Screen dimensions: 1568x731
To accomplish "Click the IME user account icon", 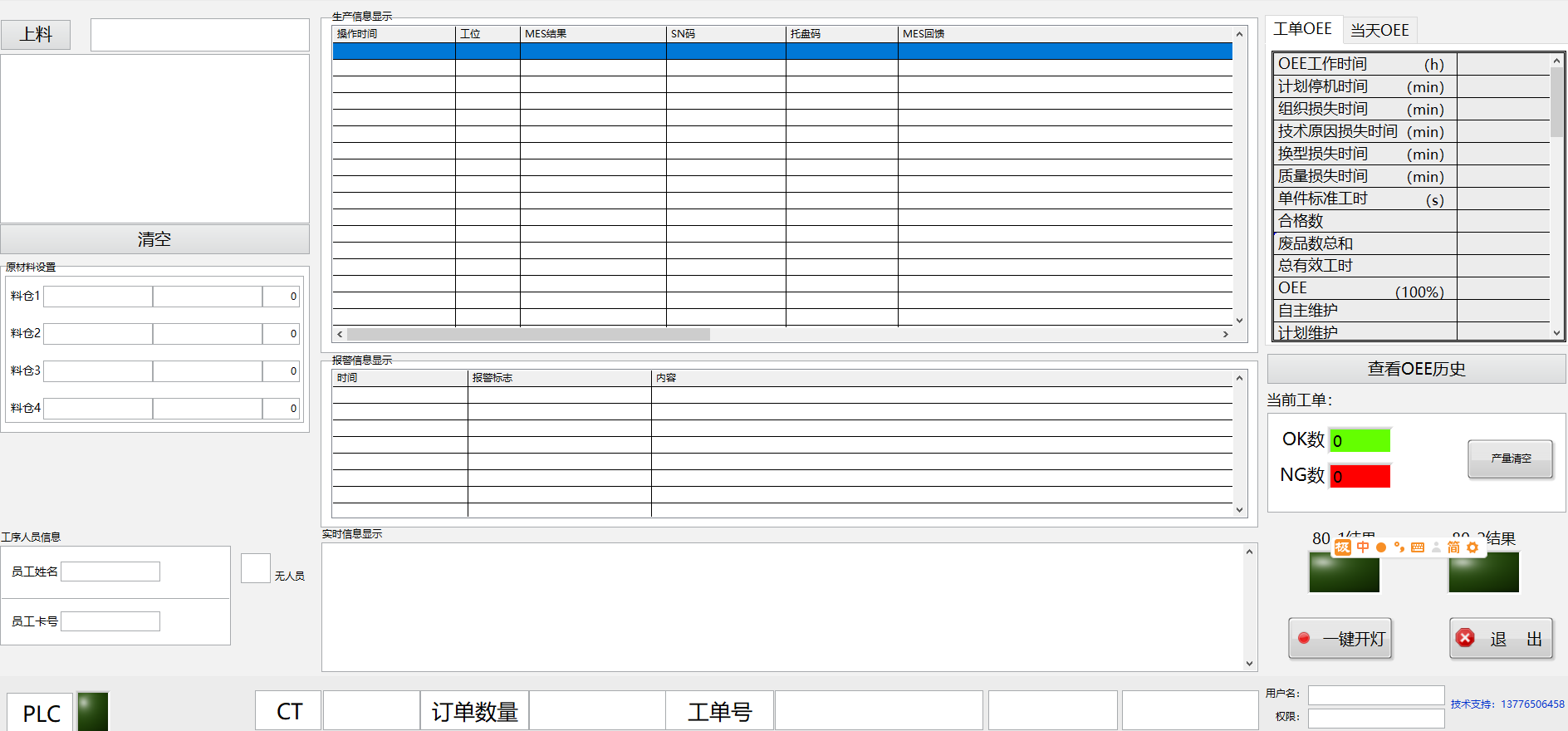I will 1436,547.
